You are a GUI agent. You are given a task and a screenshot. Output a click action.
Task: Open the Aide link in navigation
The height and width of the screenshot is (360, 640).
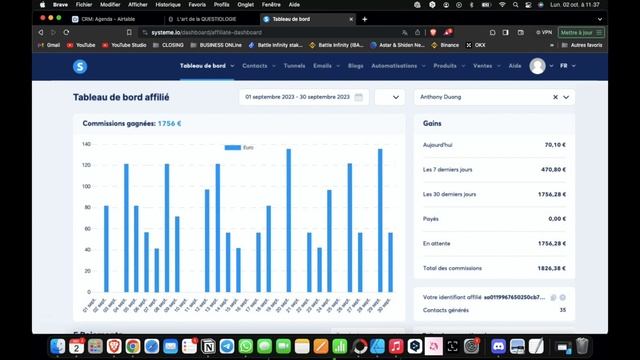[x=515, y=66]
